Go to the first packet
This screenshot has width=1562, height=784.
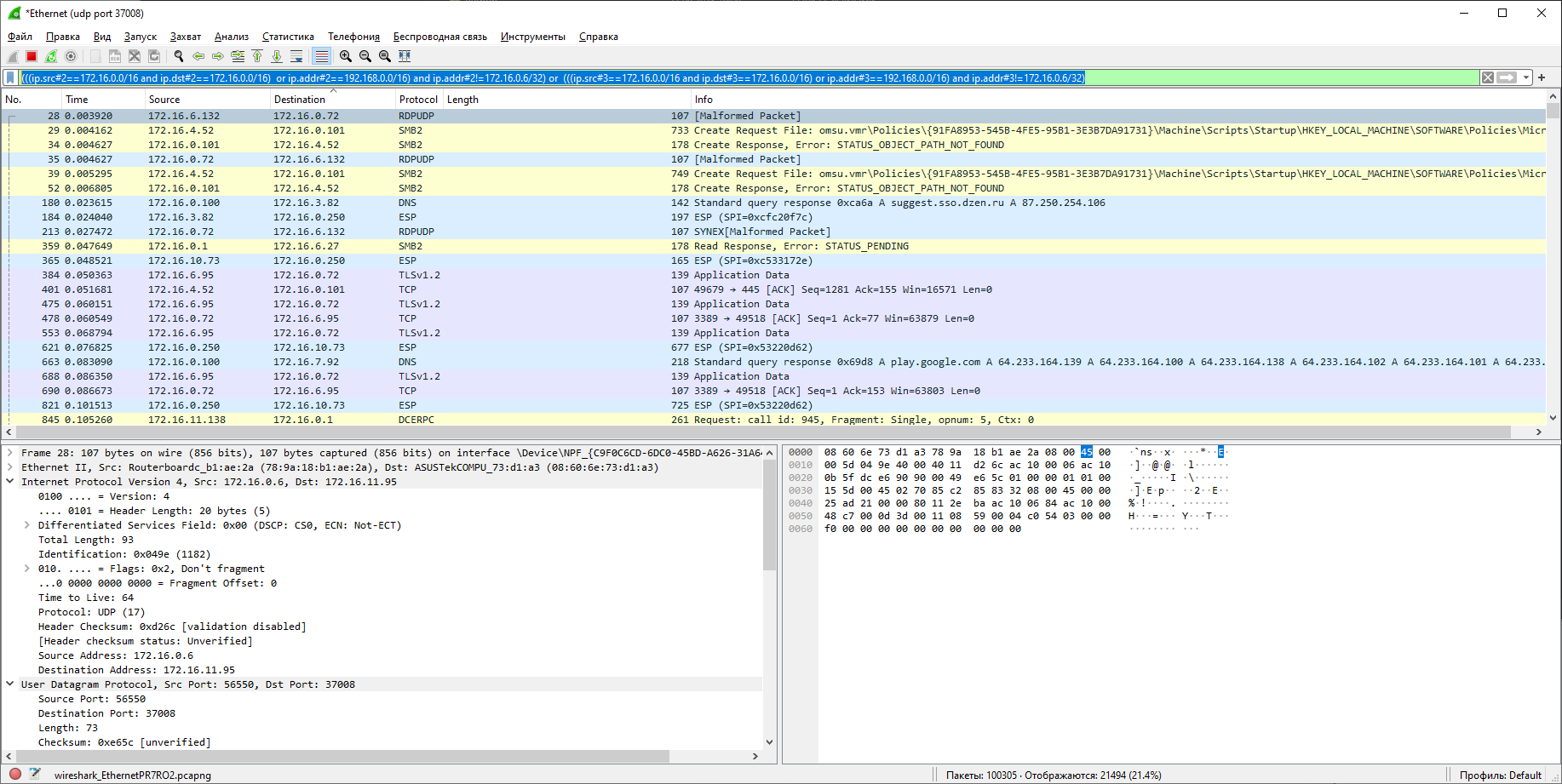257,56
